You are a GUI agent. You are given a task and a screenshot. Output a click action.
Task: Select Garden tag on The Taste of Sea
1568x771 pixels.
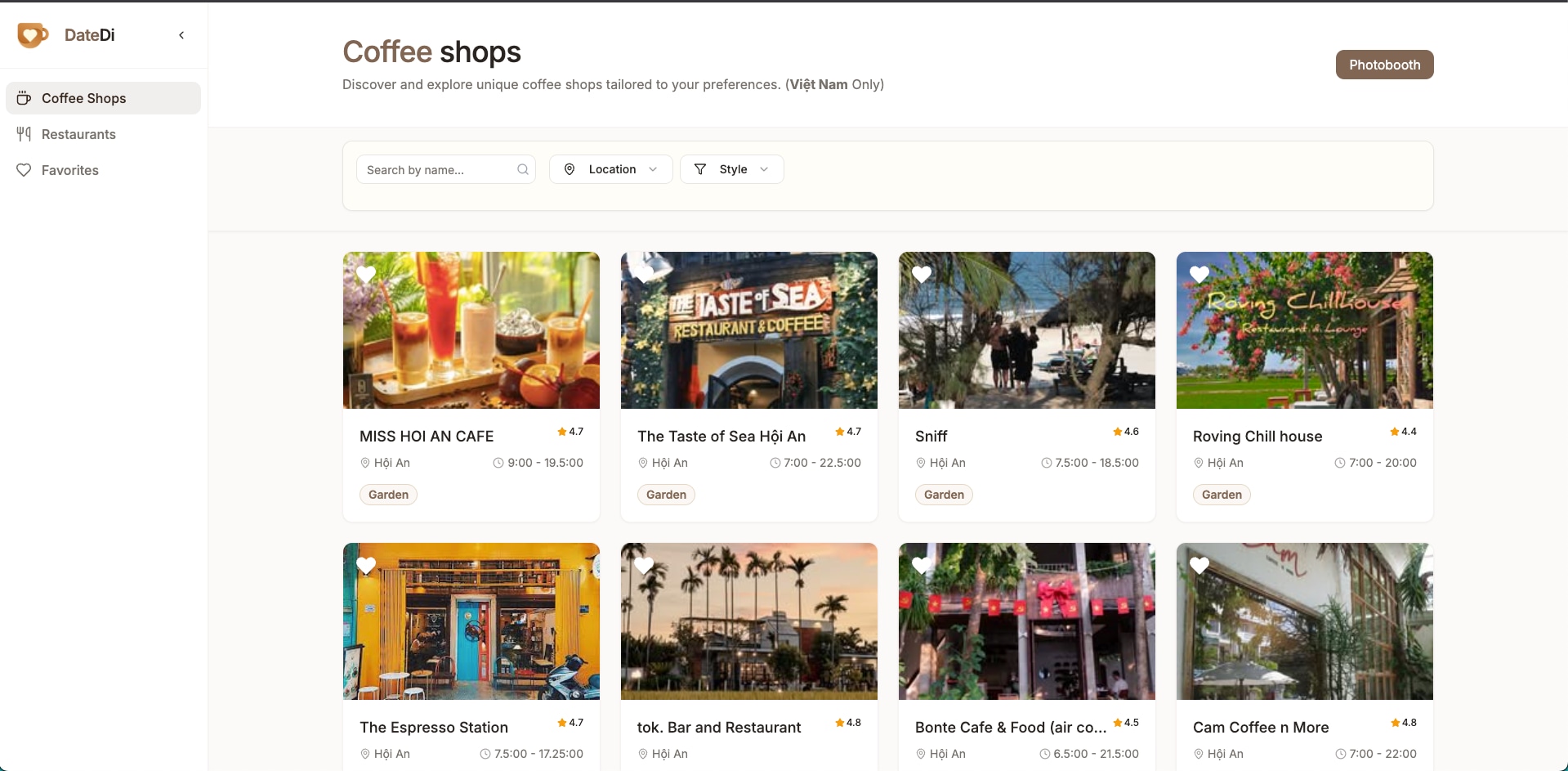[666, 495]
